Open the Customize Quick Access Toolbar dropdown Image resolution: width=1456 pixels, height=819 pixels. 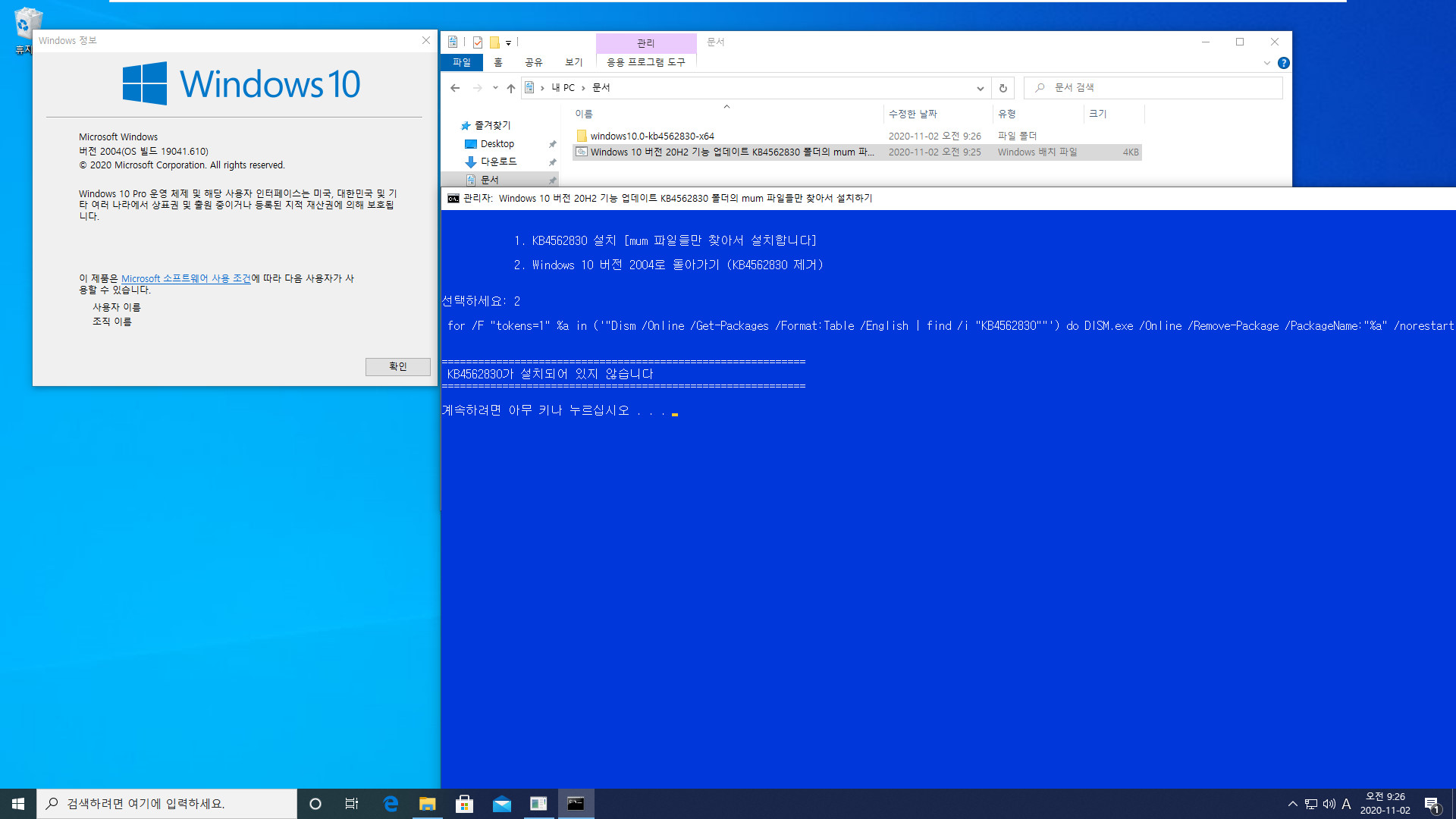click(509, 43)
